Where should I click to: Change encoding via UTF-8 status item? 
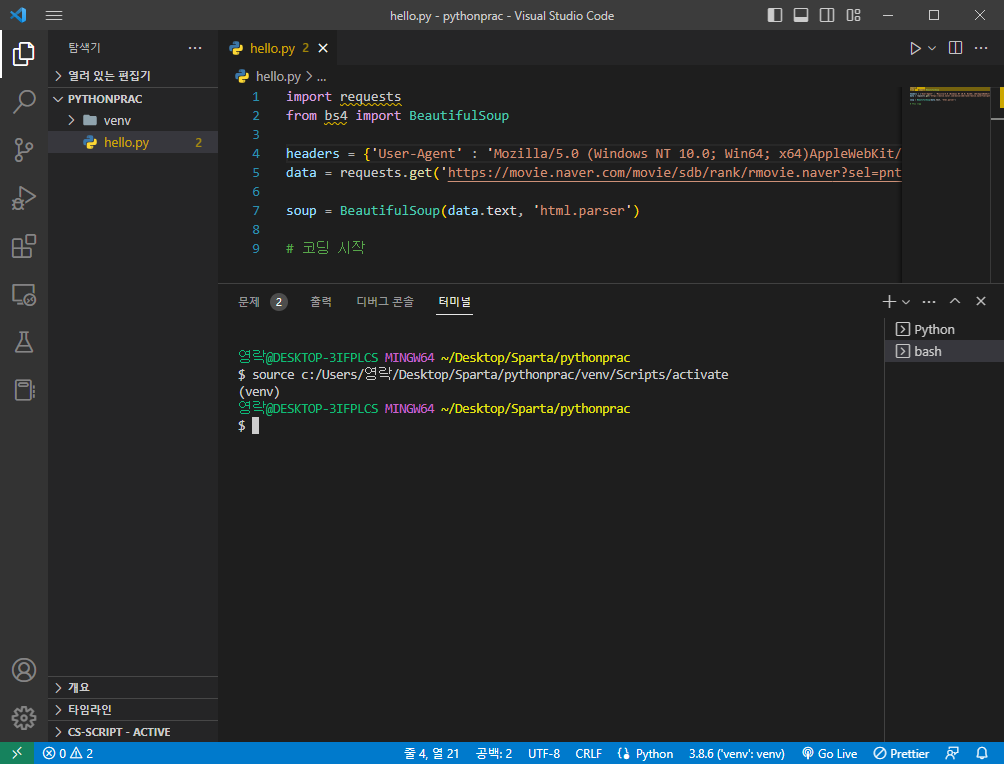(x=544, y=753)
